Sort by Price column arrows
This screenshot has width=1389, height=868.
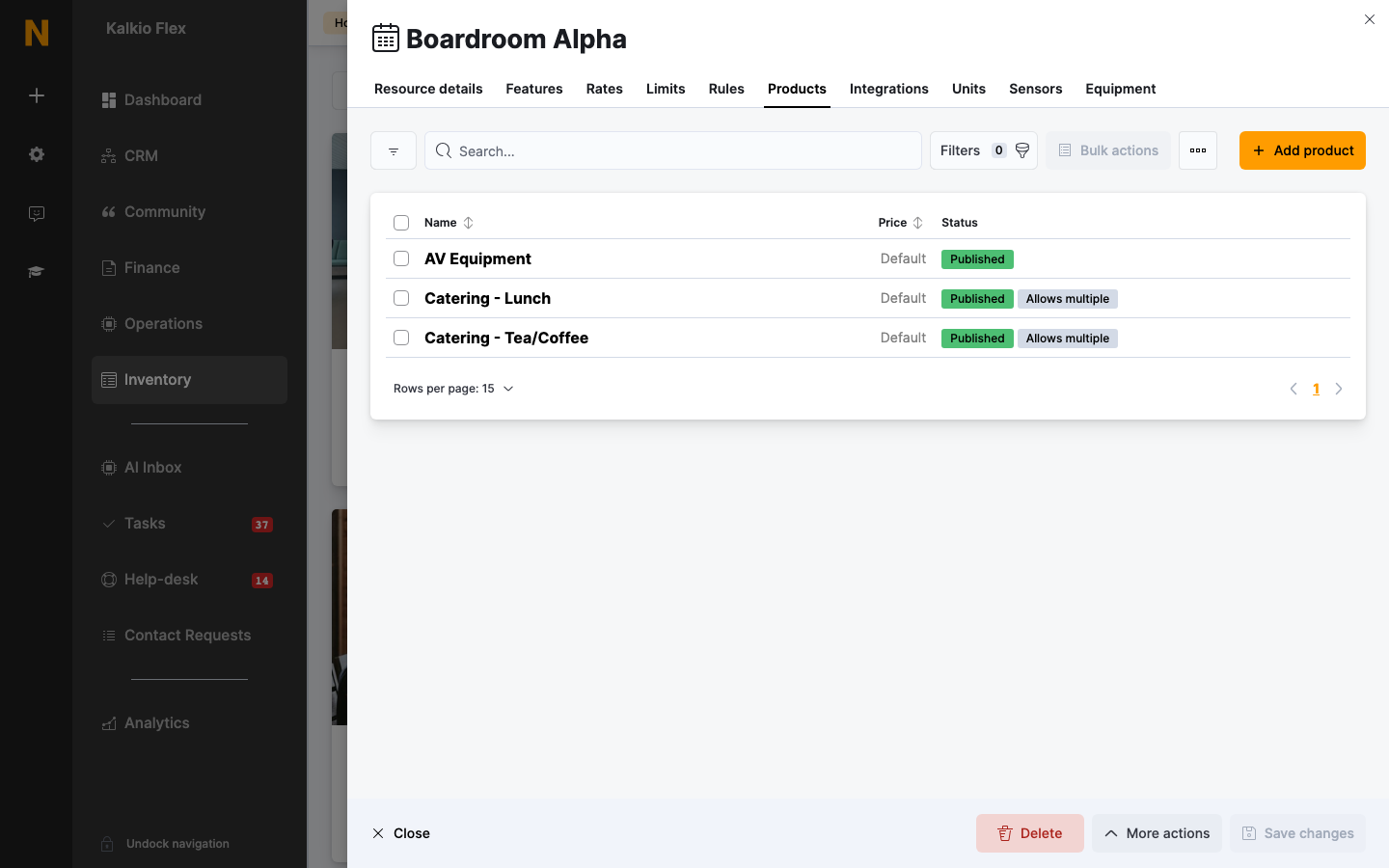point(917,223)
